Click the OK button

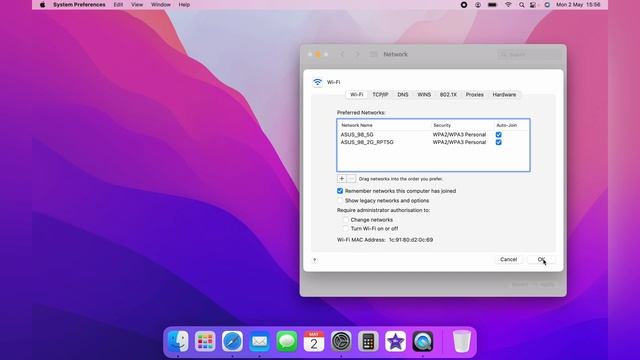541,260
